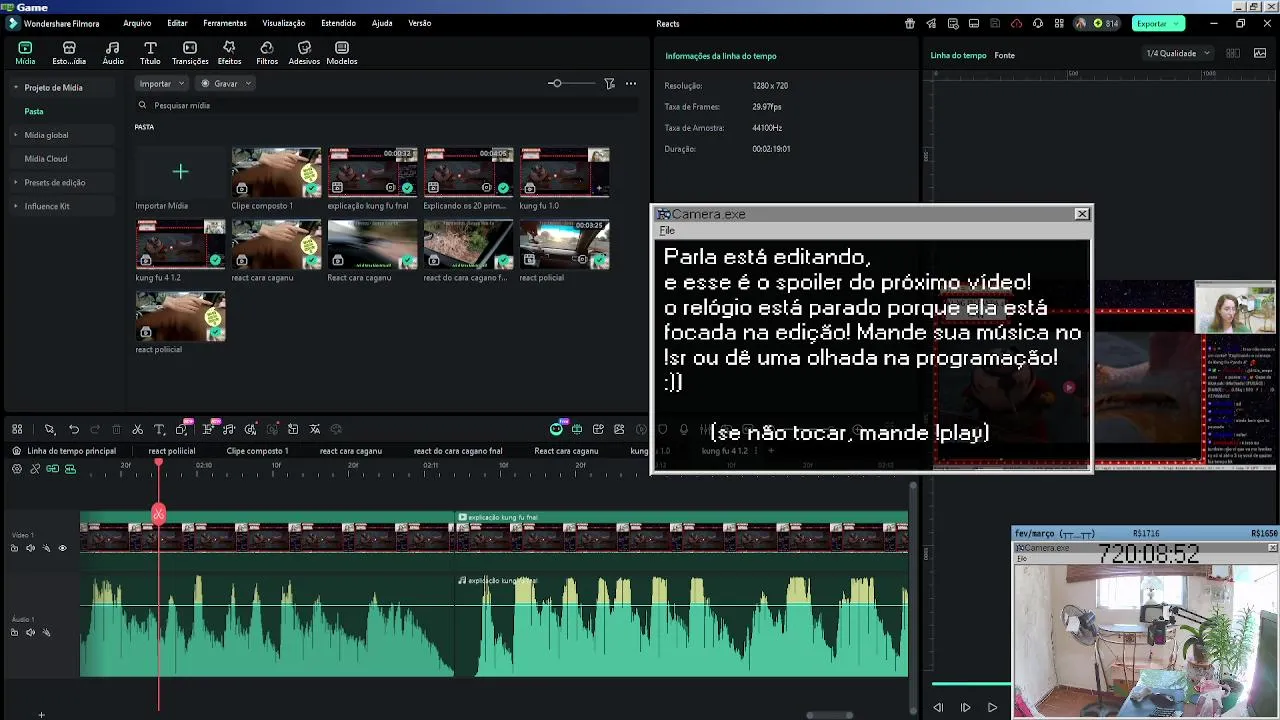Add text with the timeline text tool
Viewport: 1280px width, 720px height.
click(159, 429)
